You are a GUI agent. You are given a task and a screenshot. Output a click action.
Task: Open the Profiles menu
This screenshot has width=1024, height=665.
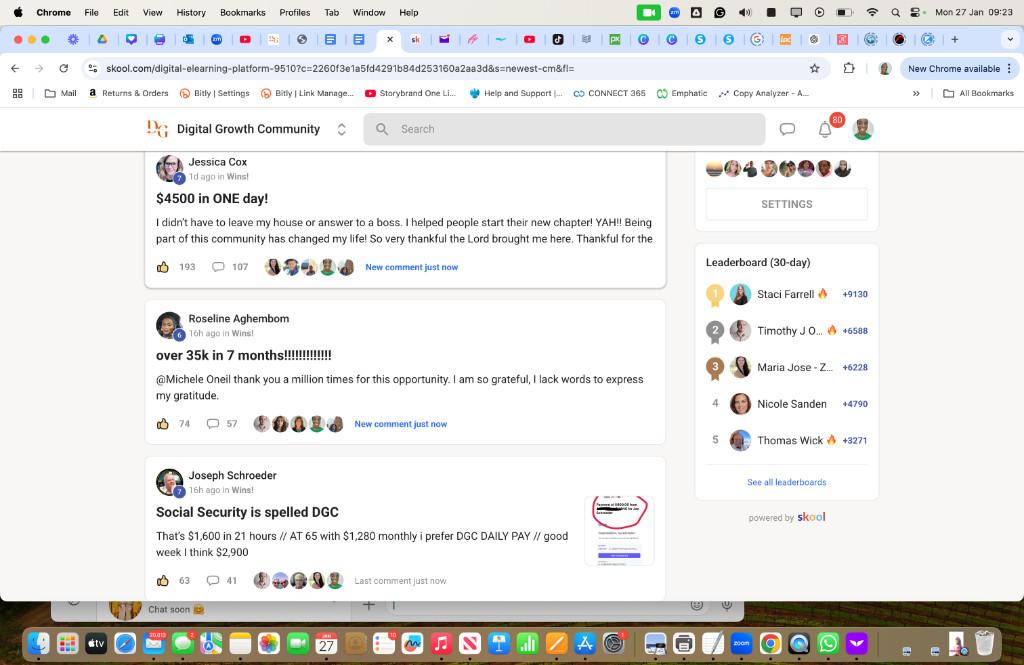pyautogui.click(x=295, y=12)
